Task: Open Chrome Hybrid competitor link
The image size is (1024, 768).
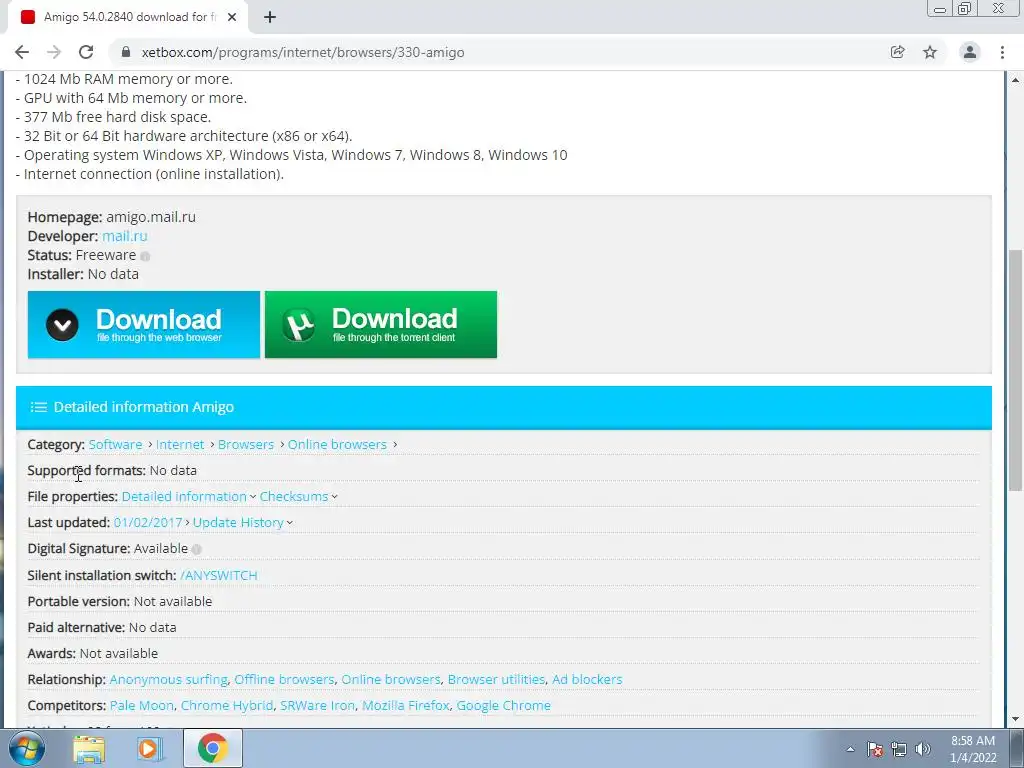Action: pos(227,705)
